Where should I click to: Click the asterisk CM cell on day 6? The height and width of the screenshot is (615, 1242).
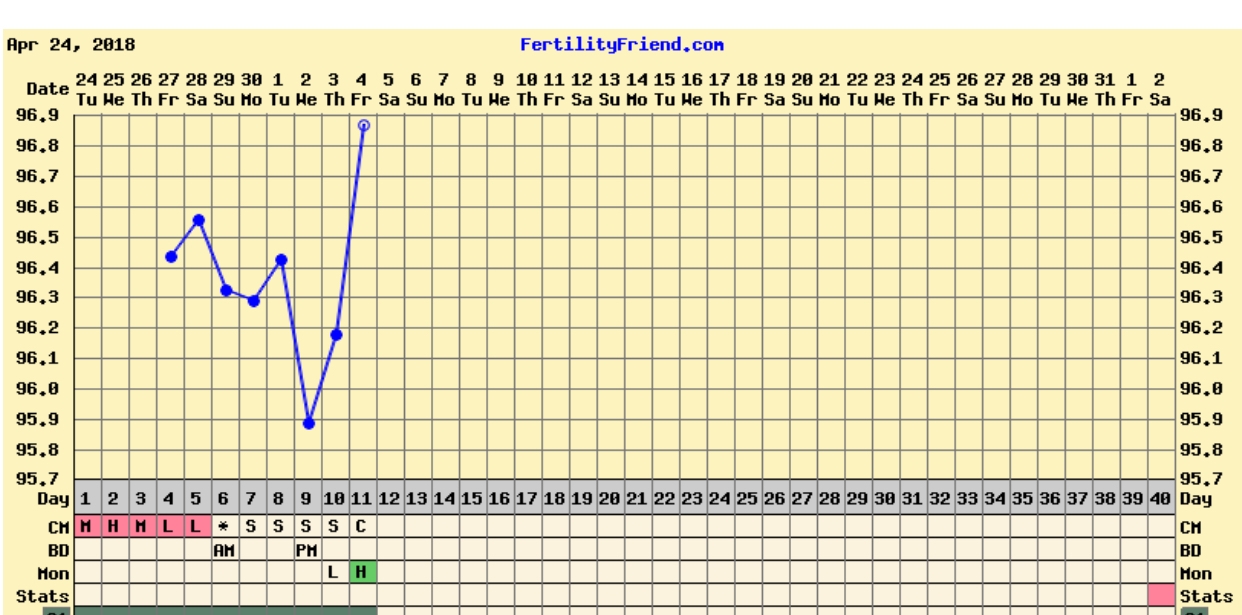(224, 527)
